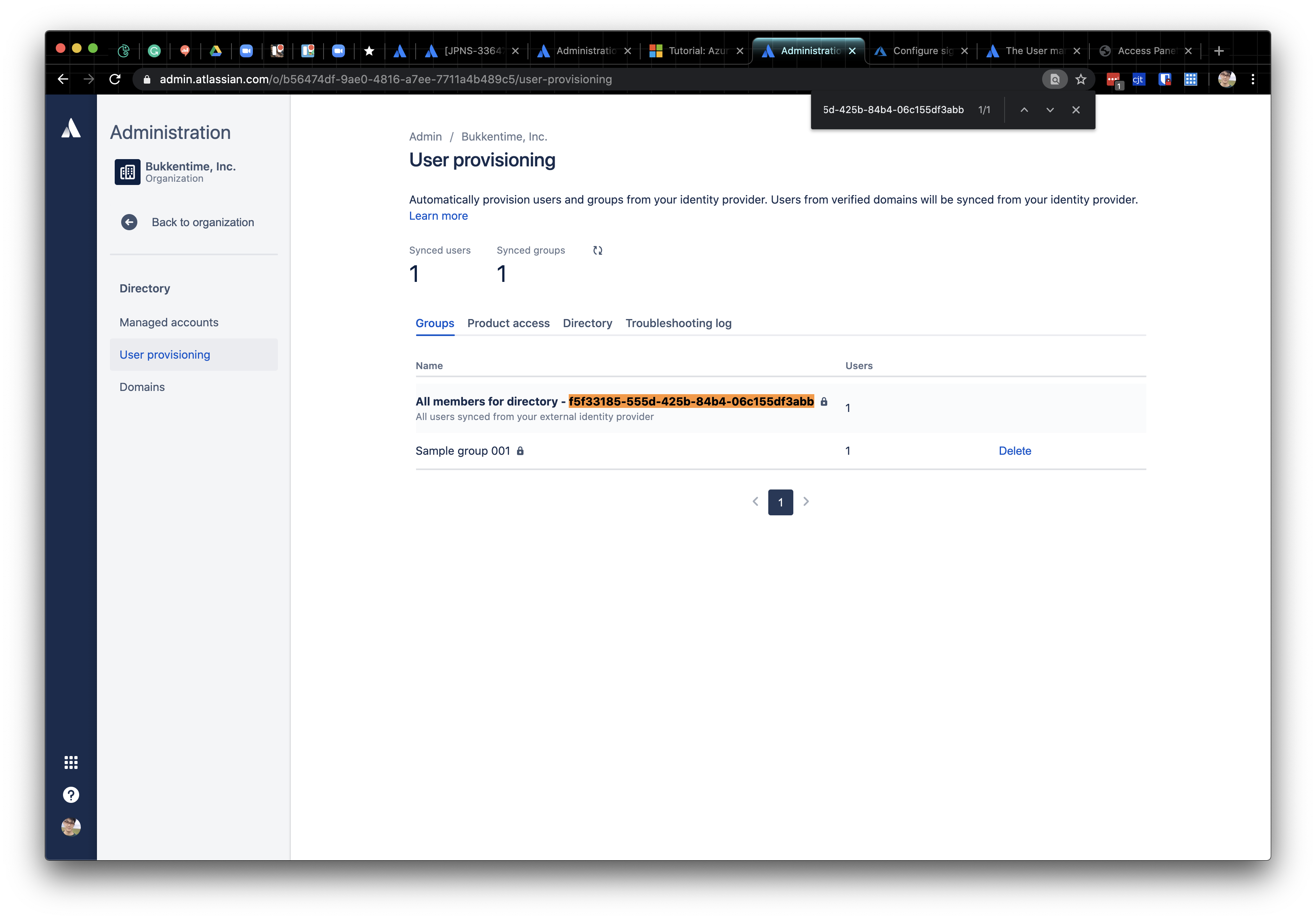Click the back arrow circle icon
The height and width of the screenshot is (920, 1316).
tap(130, 223)
